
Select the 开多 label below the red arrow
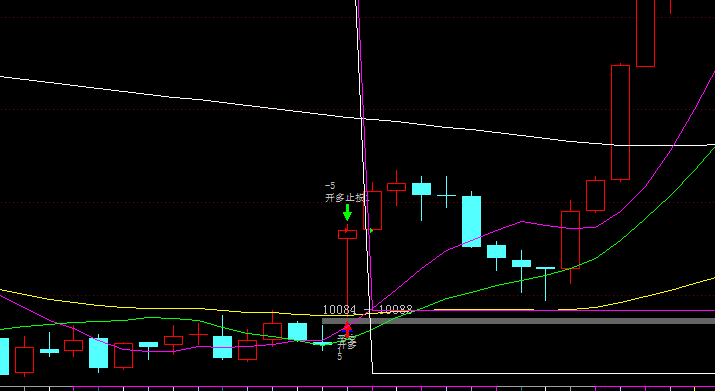click(x=347, y=342)
